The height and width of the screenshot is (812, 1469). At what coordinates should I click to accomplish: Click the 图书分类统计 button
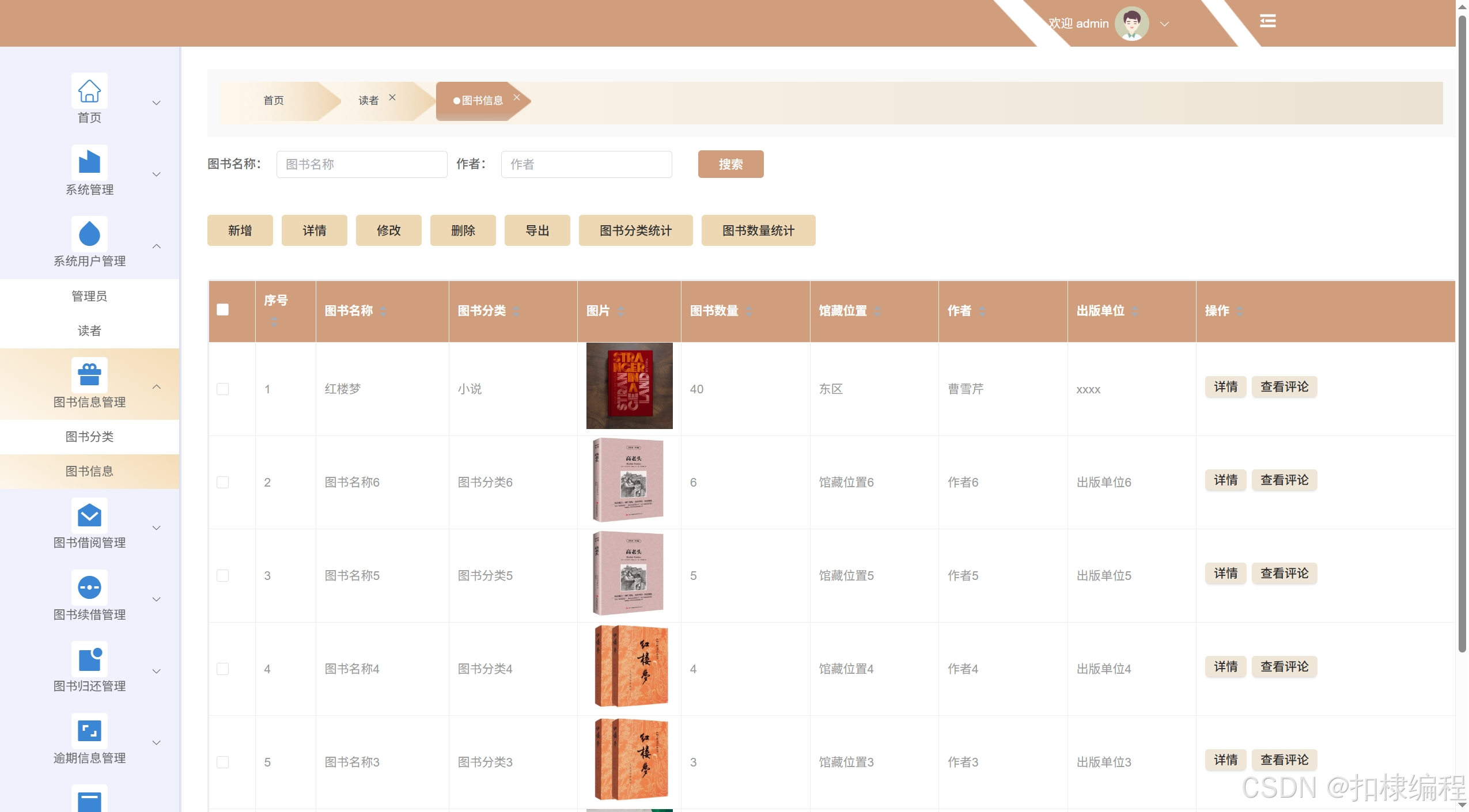coord(635,231)
